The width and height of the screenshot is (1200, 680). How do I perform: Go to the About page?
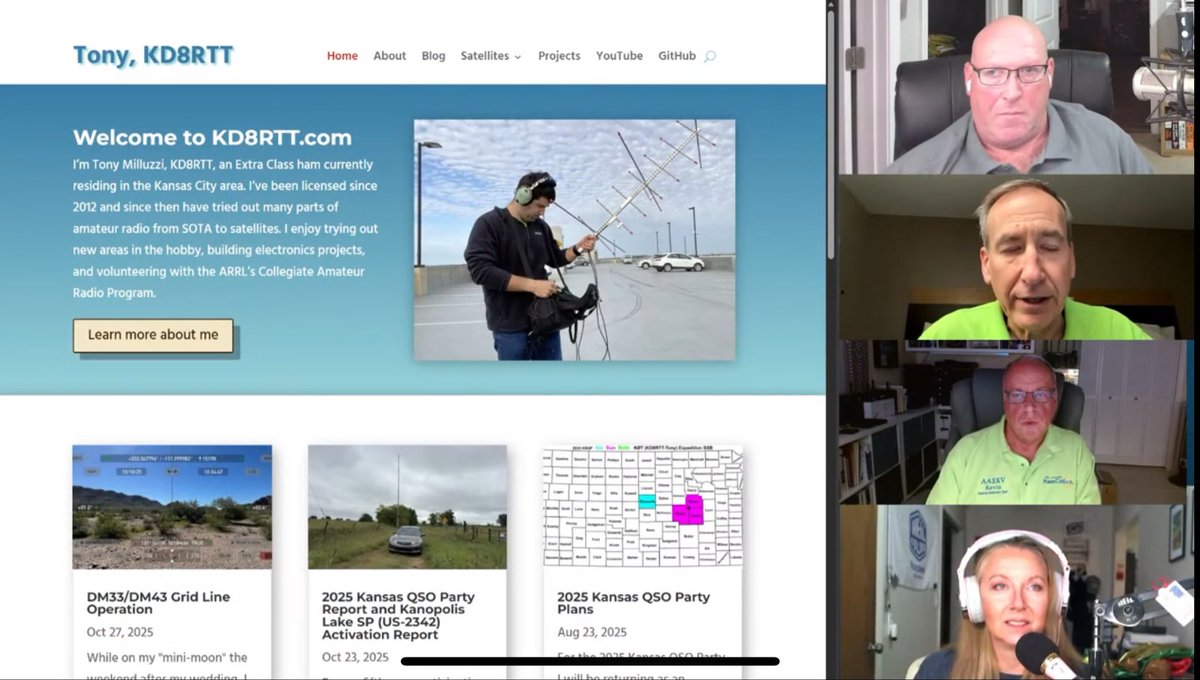click(390, 56)
